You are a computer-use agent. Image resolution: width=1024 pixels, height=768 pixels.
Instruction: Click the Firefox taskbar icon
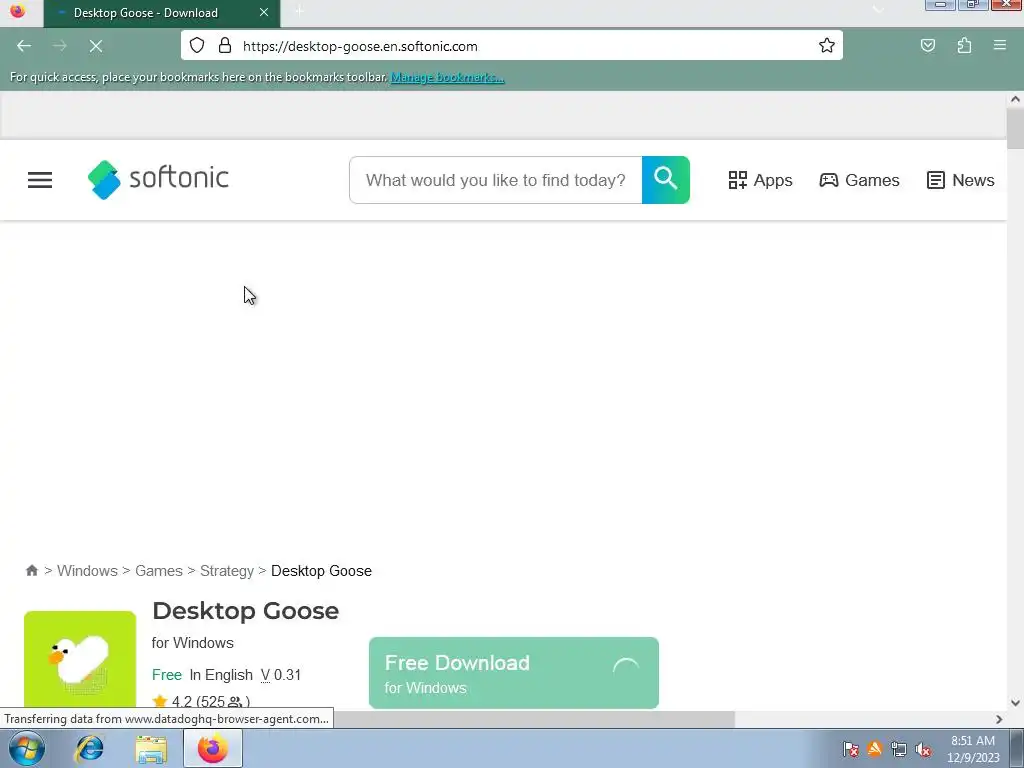pos(212,748)
